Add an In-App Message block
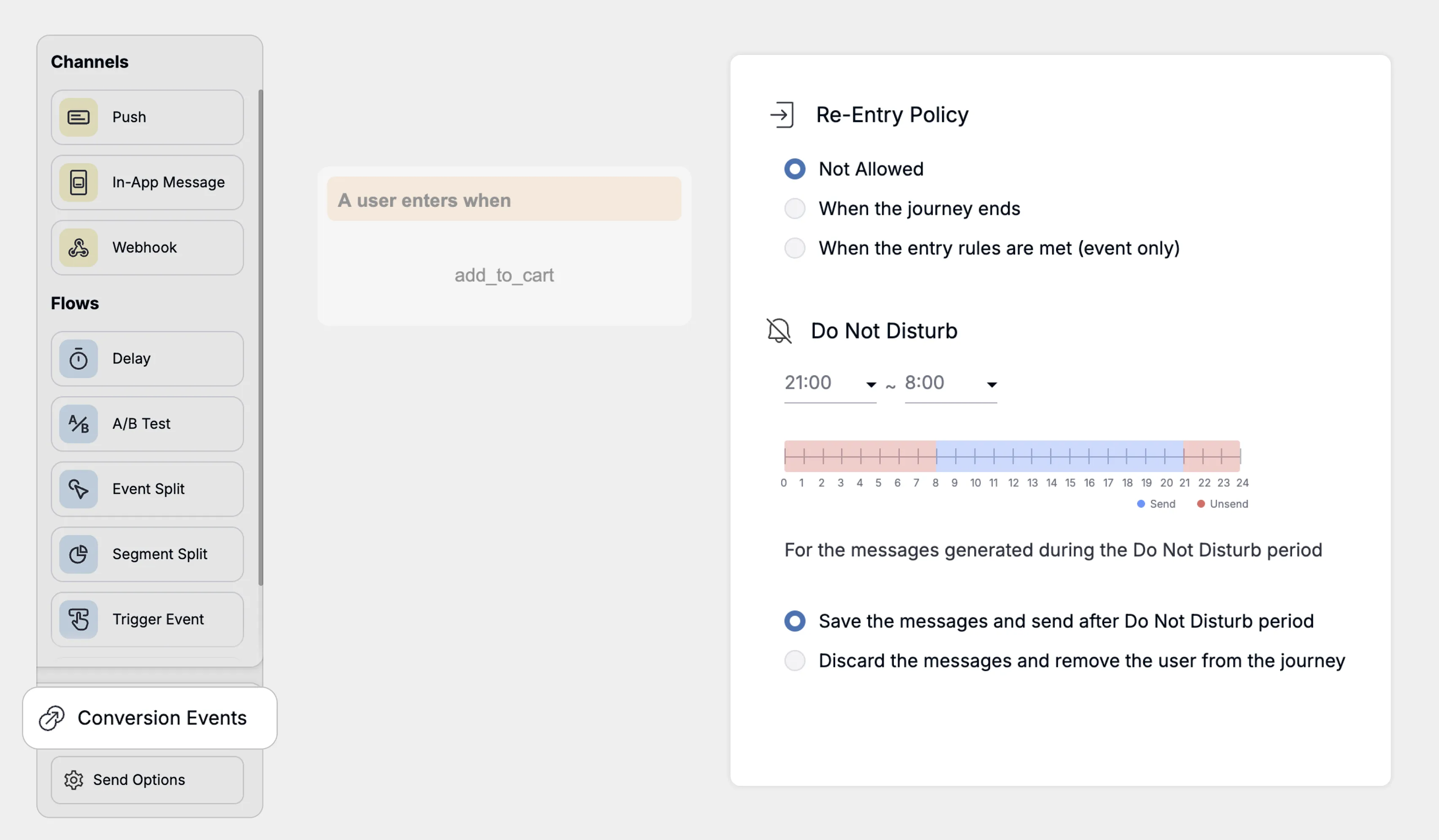 pos(147,182)
